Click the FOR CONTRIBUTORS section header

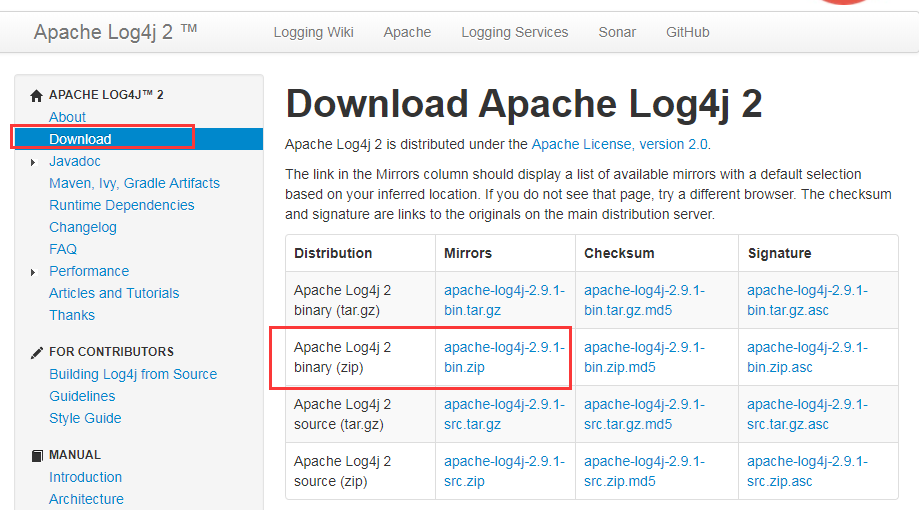coord(111,352)
